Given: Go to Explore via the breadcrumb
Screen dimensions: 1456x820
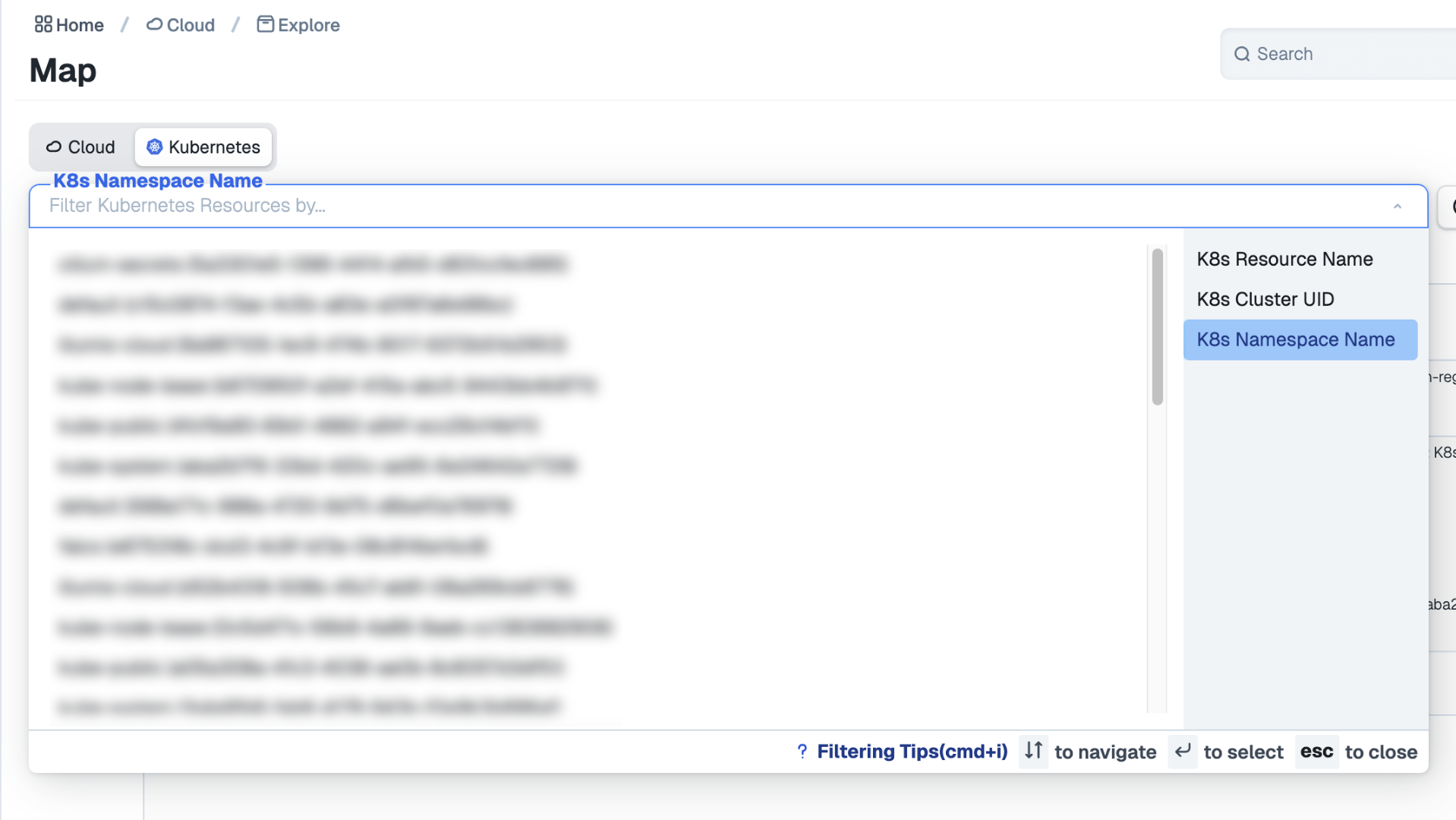Looking at the screenshot, I should (308, 24).
